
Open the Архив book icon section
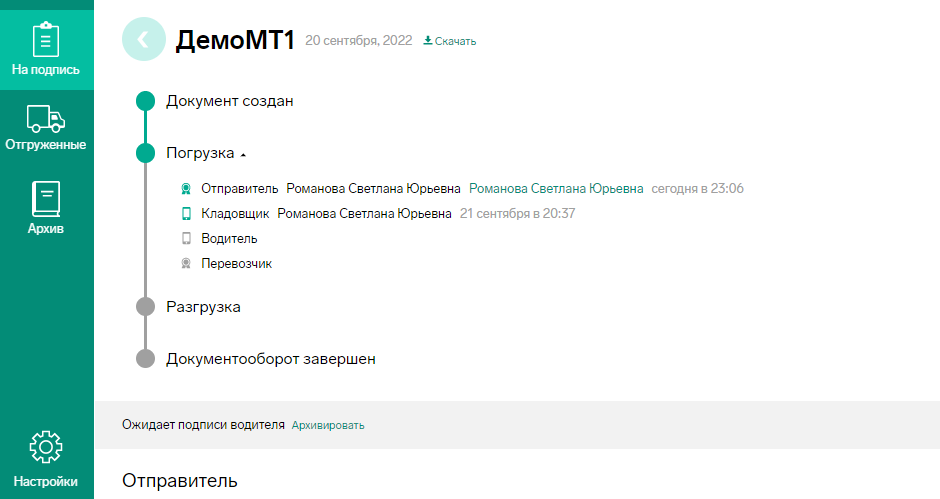pos(46,208)
